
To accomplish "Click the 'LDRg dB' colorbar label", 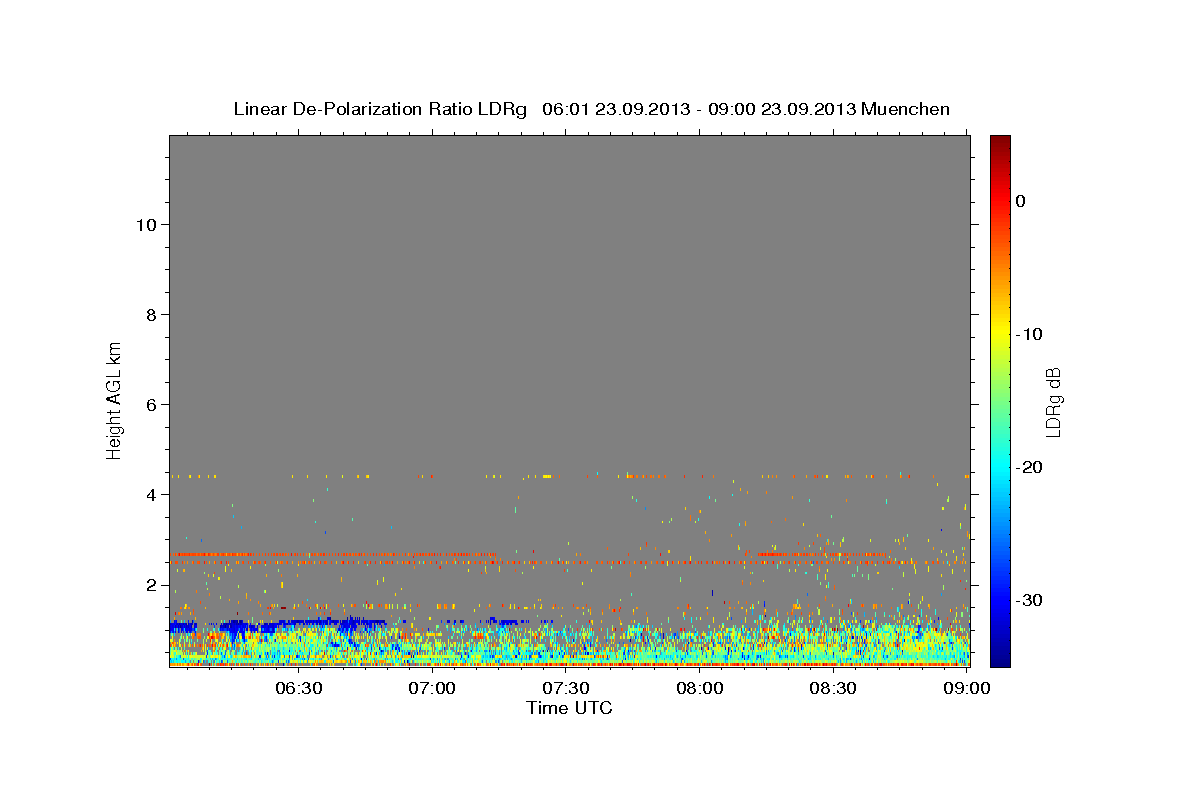I will 1053,402.
